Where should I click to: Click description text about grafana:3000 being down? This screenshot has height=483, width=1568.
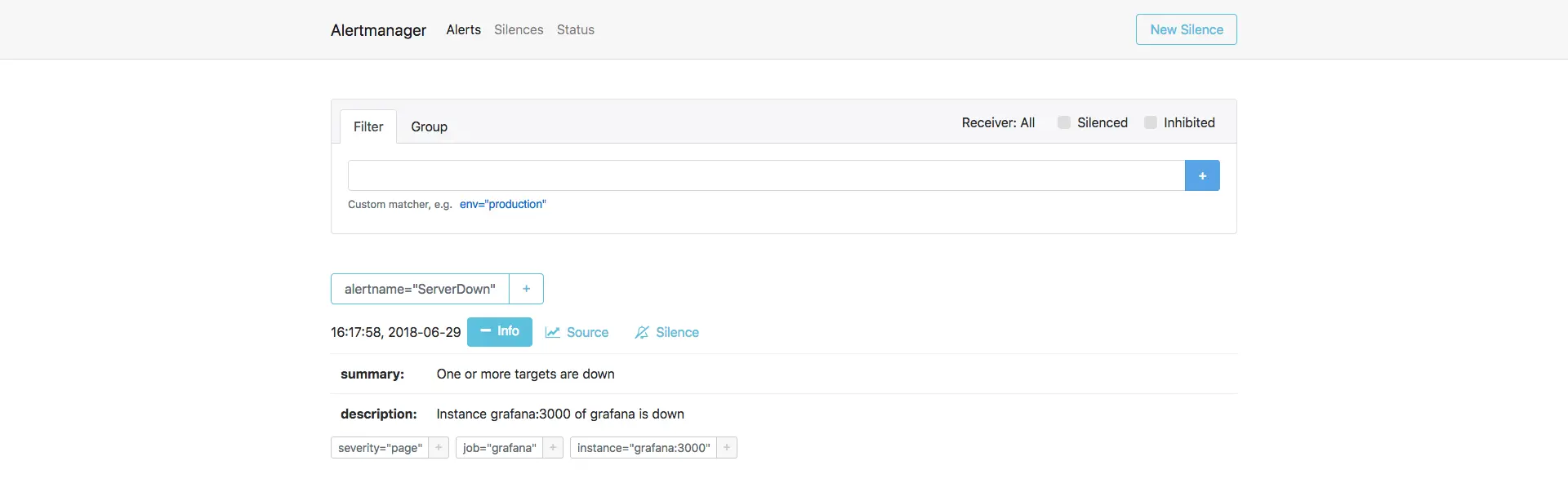coord(560,414)
